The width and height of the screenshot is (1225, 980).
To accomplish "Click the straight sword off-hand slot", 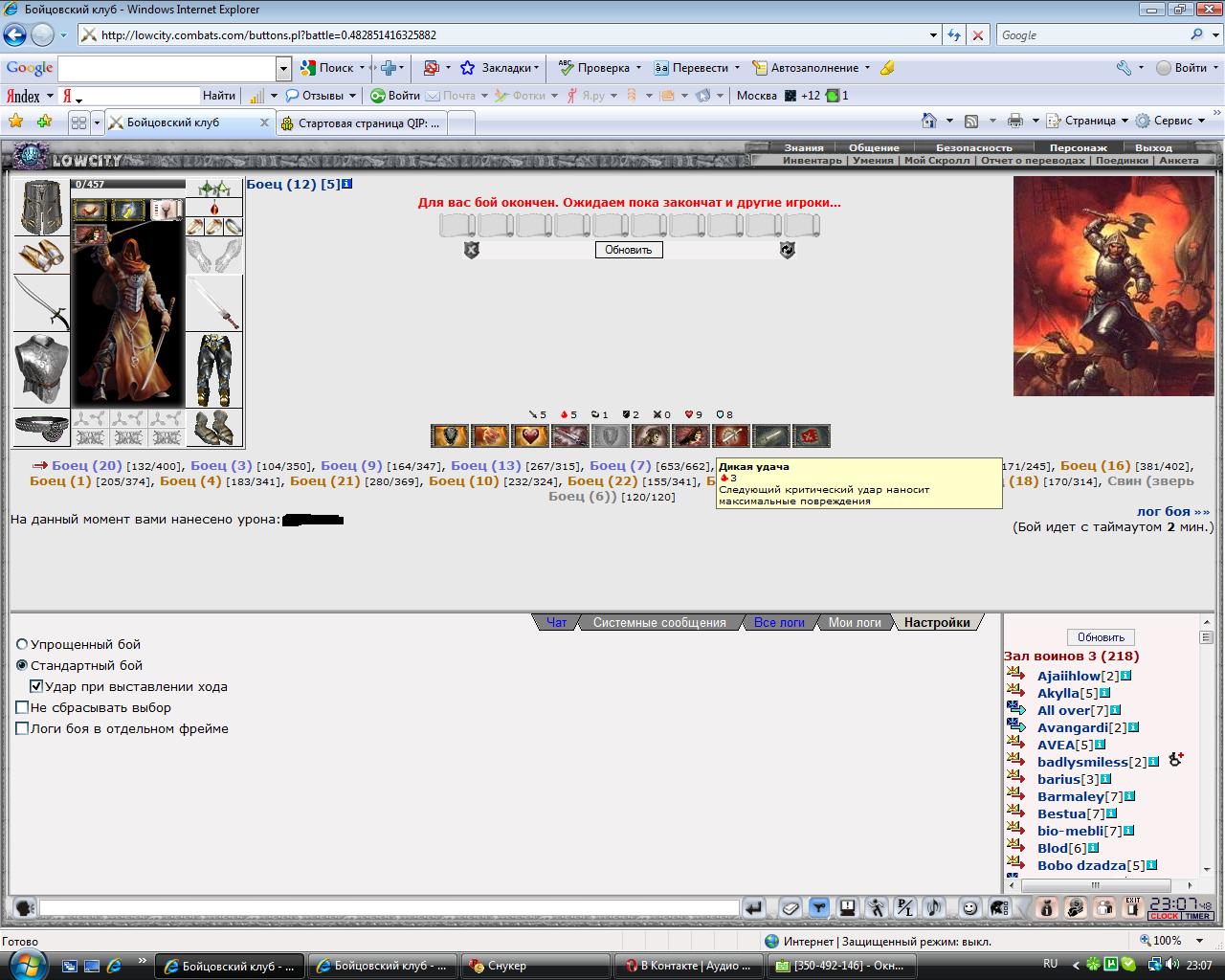I will point(213,303).
